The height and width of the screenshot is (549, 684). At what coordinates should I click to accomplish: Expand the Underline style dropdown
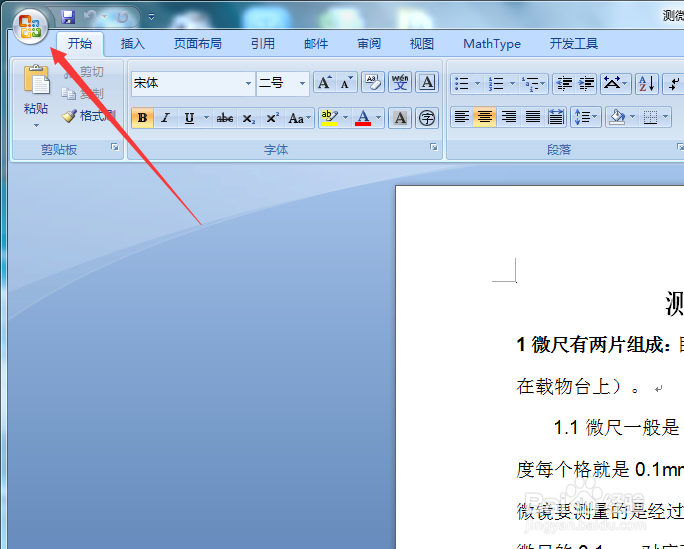206,118
